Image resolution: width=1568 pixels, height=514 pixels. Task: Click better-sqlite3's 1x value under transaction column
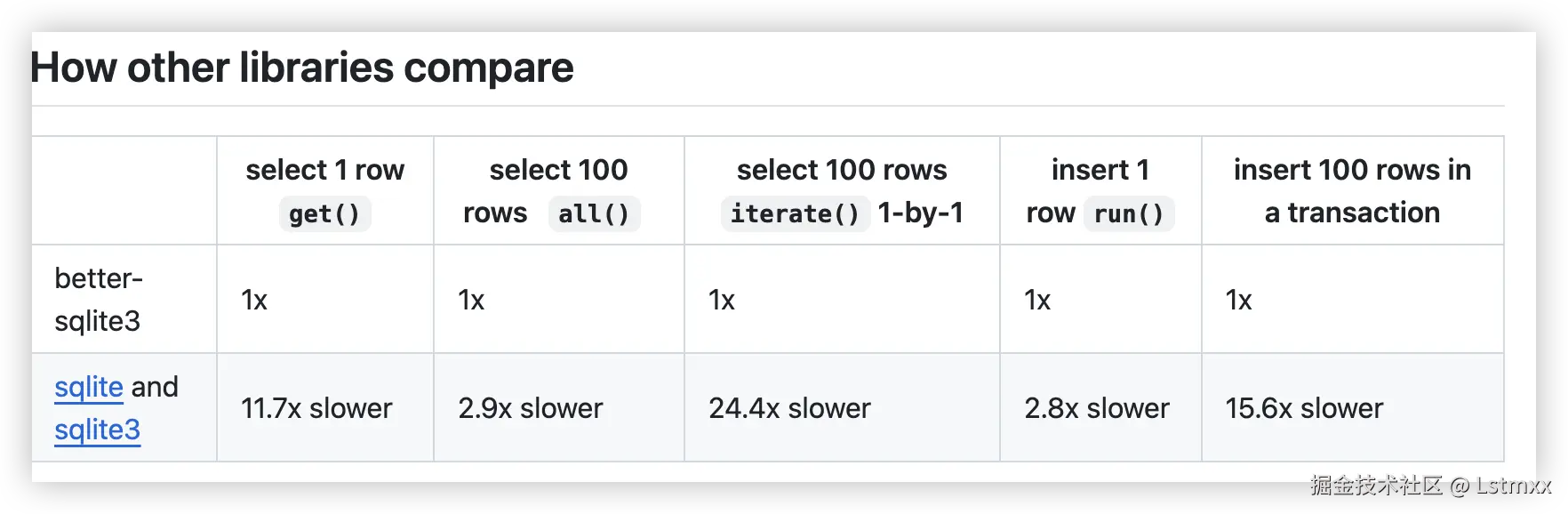pos(1238,301)
